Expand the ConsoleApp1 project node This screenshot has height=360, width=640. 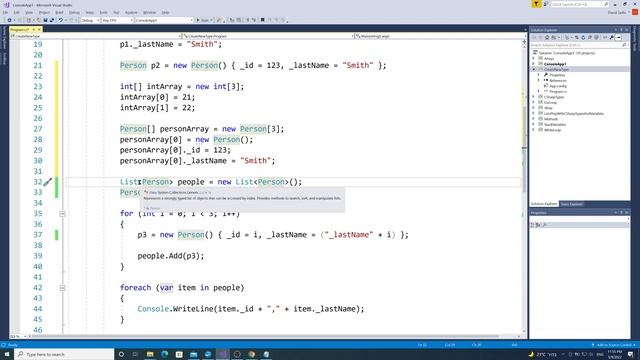click(533, 64)
